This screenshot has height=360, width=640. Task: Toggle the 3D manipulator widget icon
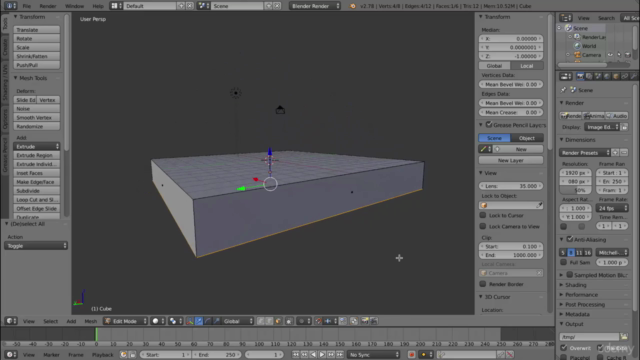(x=190, y=321)
